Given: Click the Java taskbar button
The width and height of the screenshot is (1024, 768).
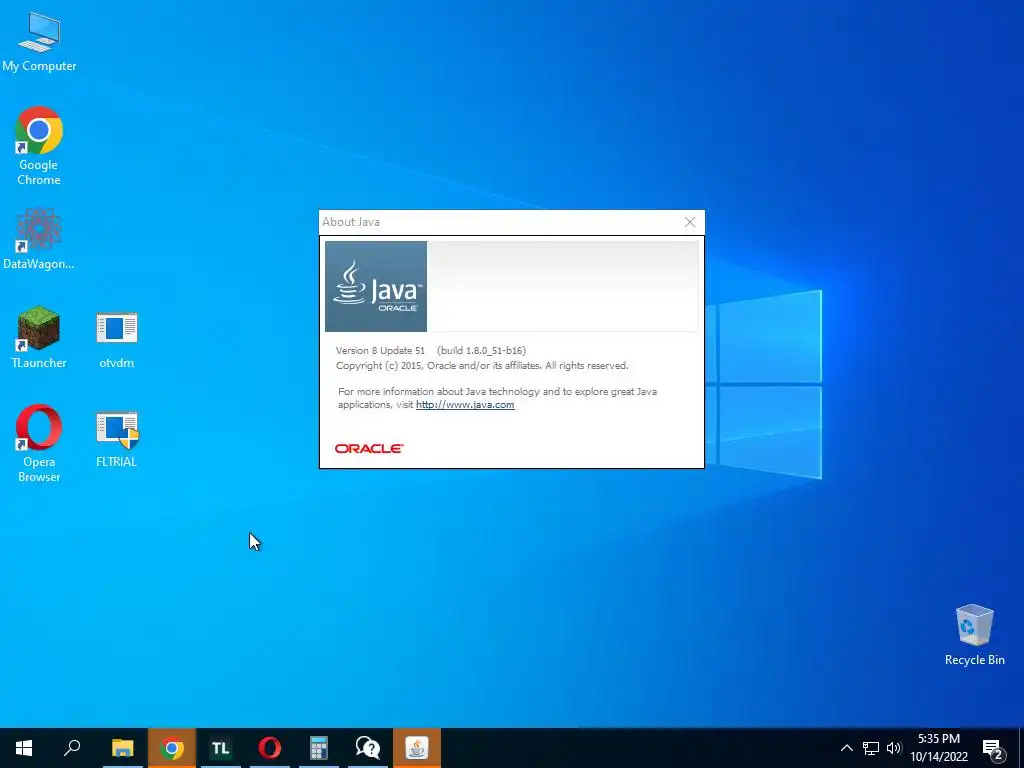Looking at the screenshot, I should [x=417, y=748].
